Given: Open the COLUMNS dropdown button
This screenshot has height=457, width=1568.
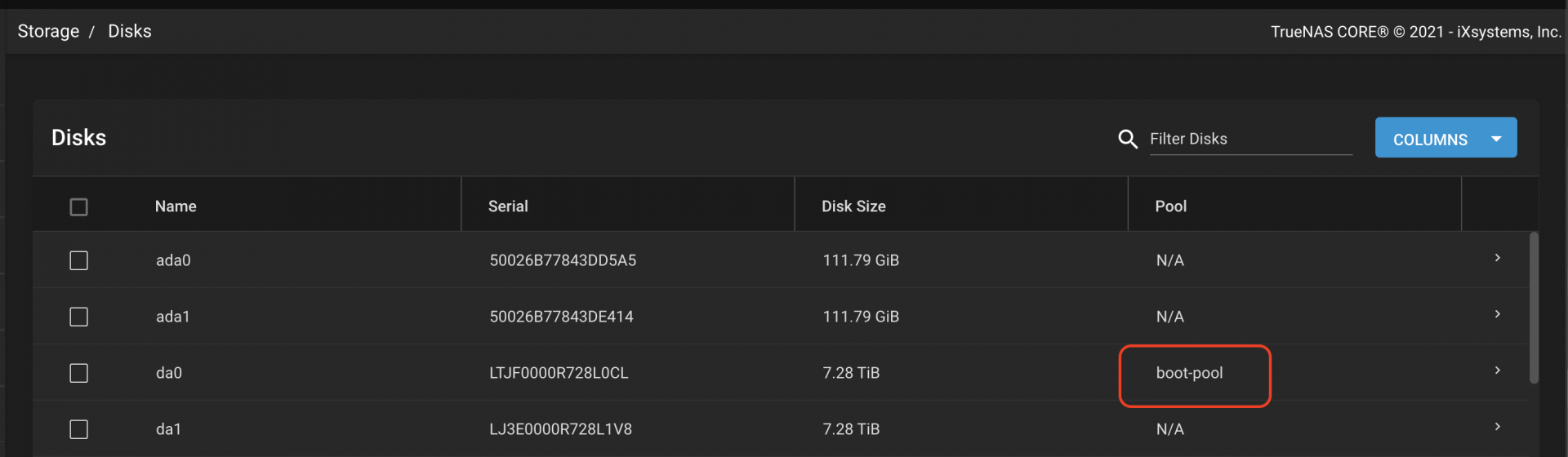Looking at the screenshot, I should pyautogui.click(x=1445, y=138).
